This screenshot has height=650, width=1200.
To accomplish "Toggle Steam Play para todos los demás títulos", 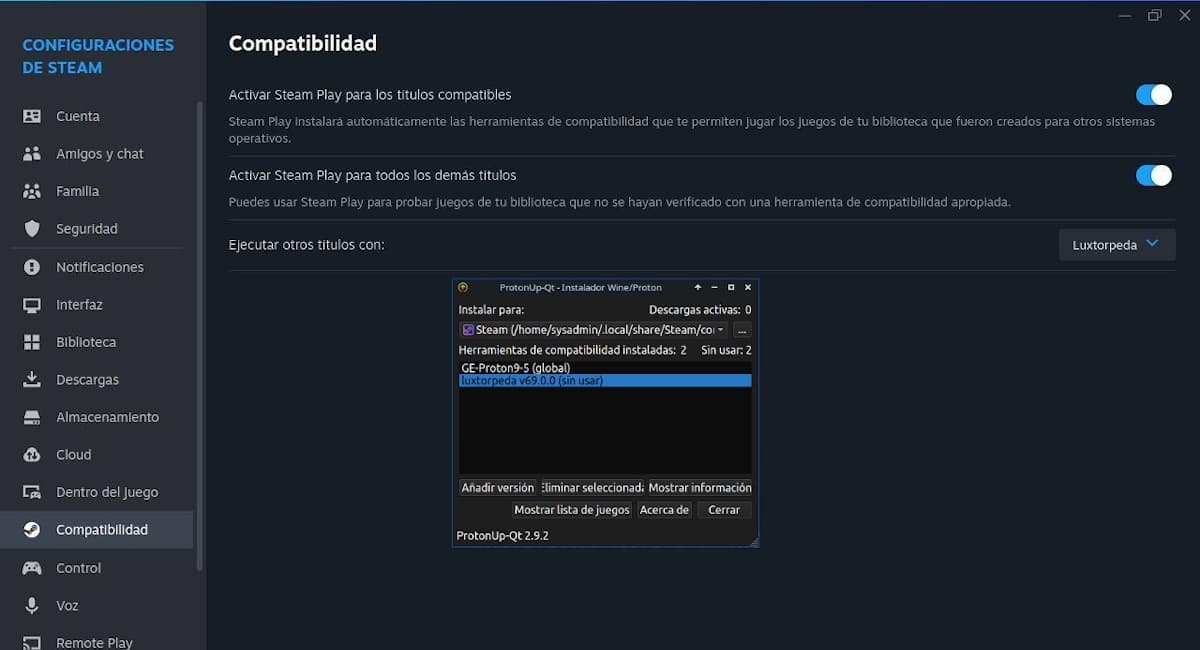I will [x=1153, y=176].
